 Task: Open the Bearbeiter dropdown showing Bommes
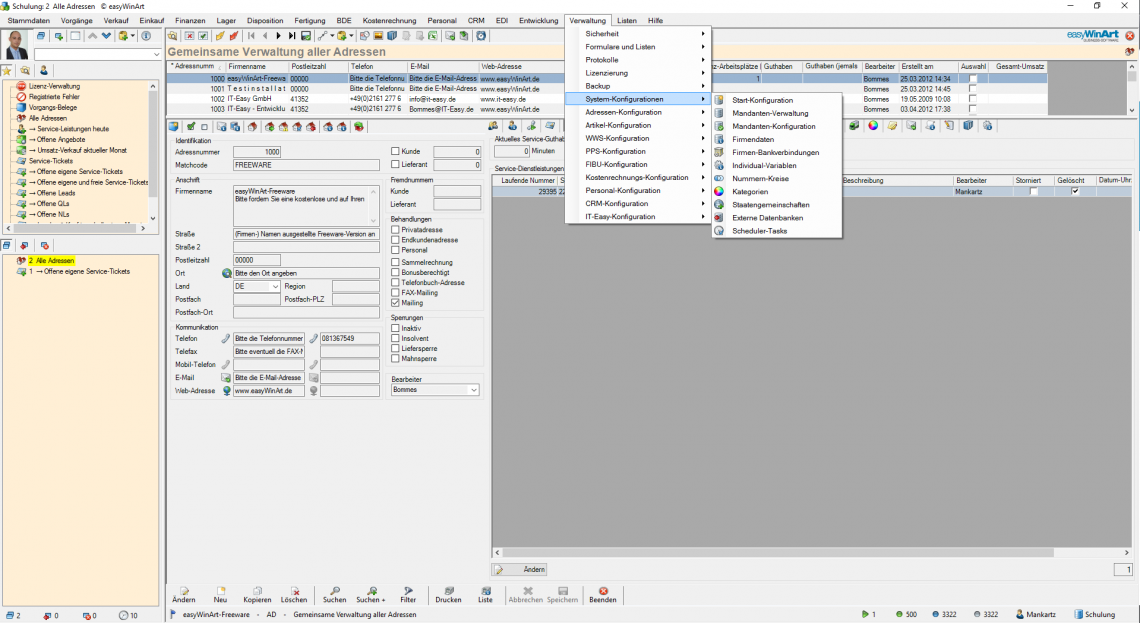[x=473, y=390]
